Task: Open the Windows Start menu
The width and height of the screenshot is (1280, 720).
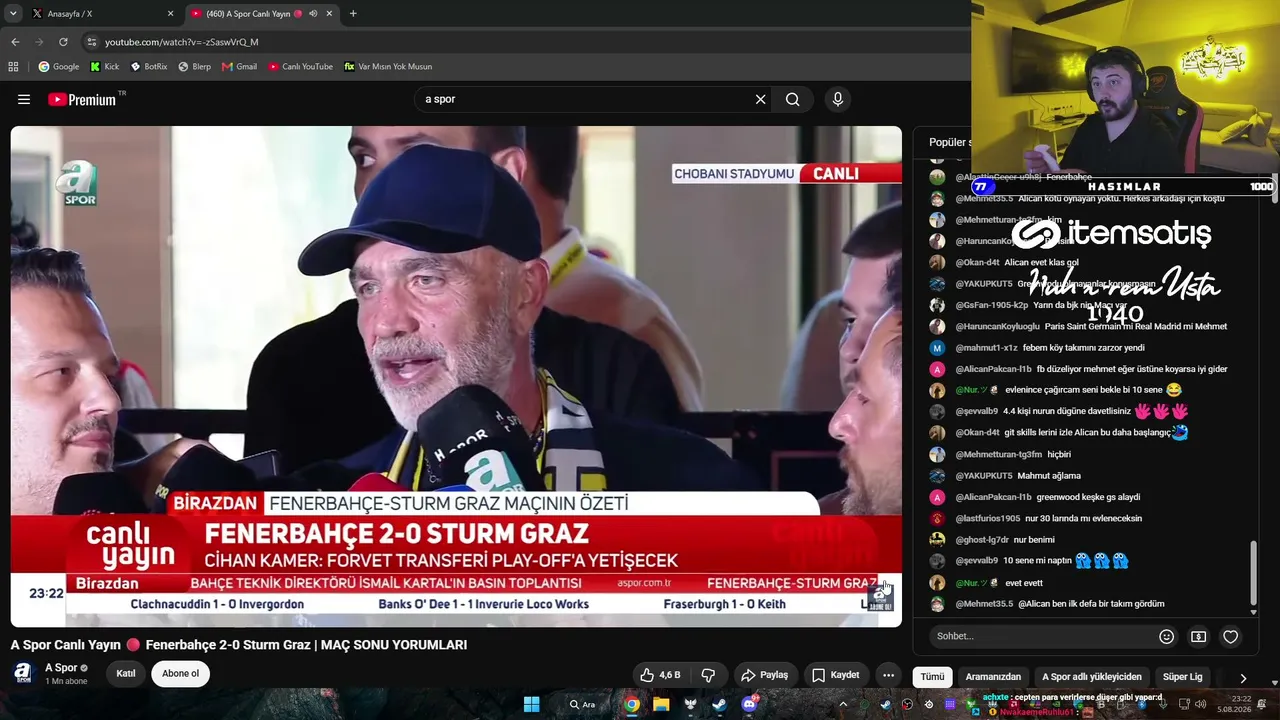Action: (531, 704)
